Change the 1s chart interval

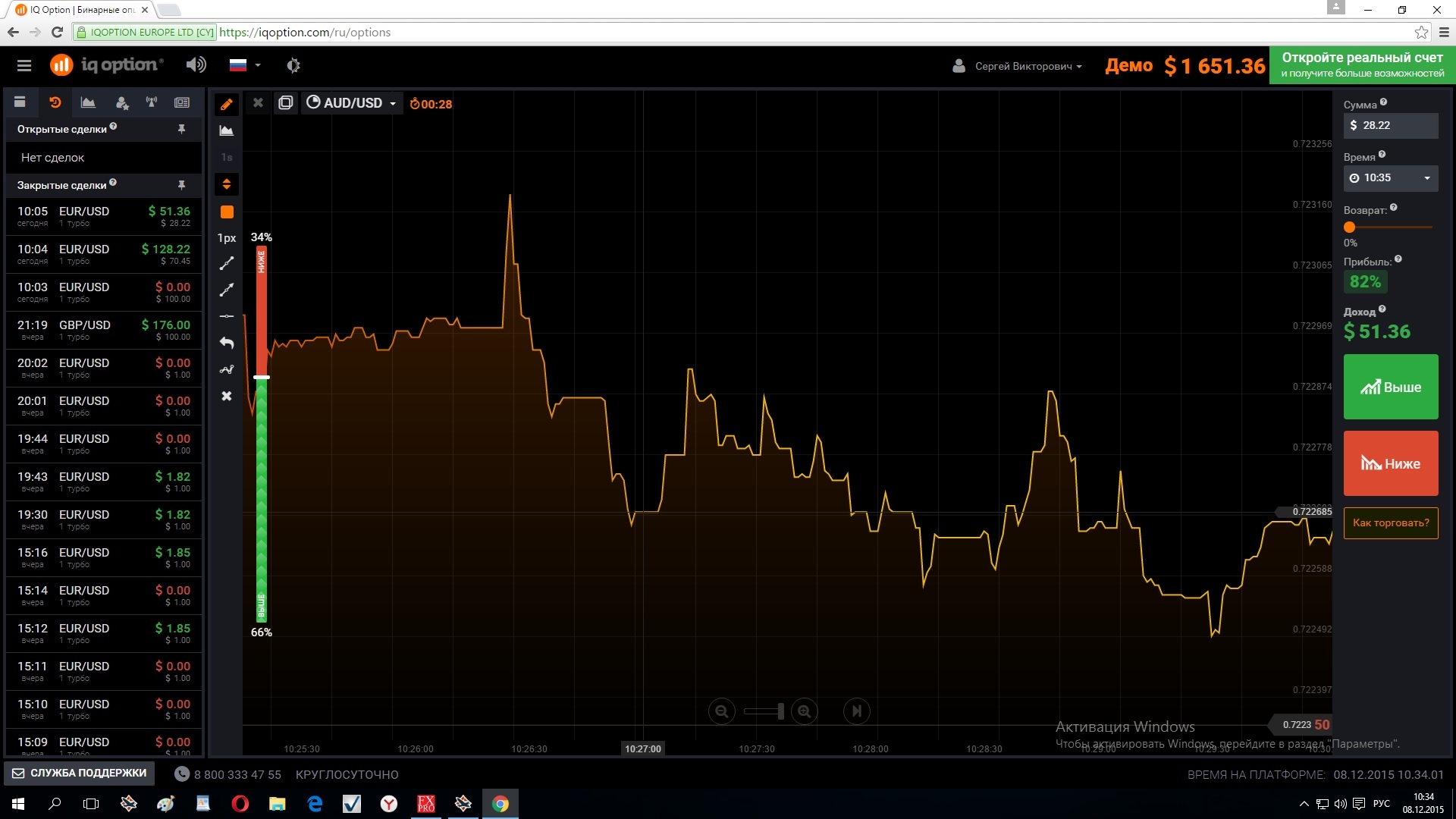point(226,157)
